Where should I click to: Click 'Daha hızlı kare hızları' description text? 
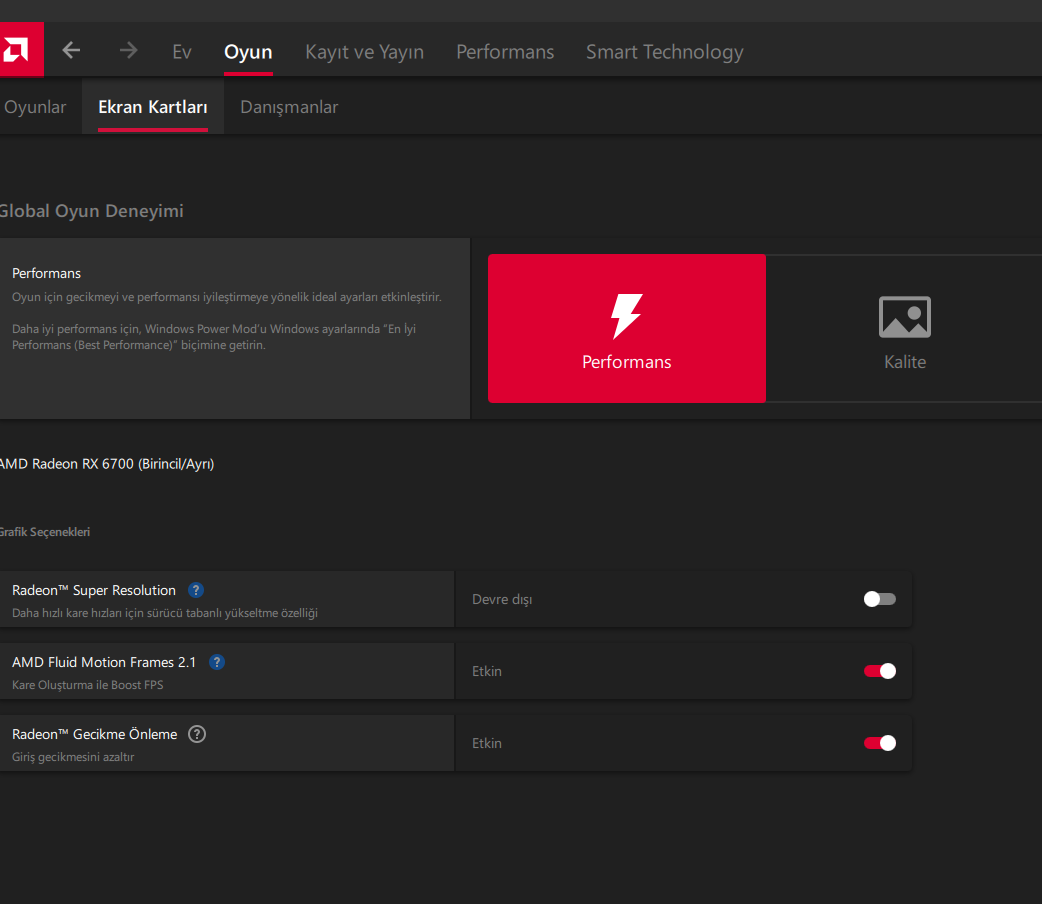click(165, 613)
